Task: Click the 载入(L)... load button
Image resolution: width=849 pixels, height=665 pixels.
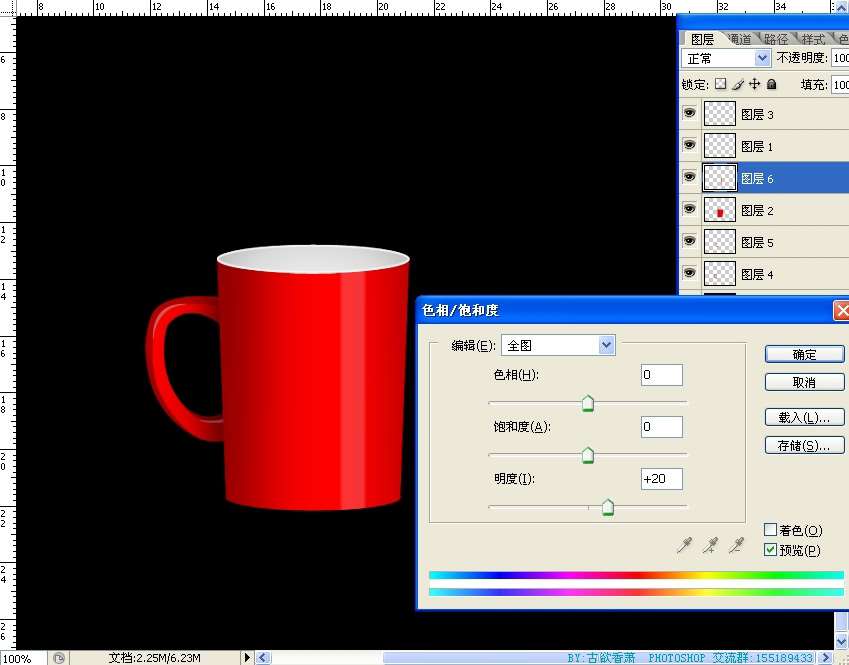Action: 804,417
